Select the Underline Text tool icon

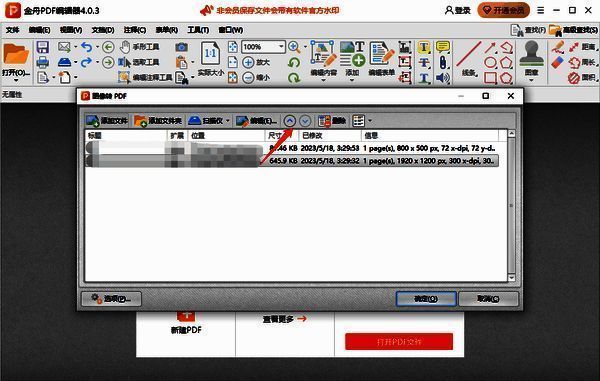[x=424, y=78]
